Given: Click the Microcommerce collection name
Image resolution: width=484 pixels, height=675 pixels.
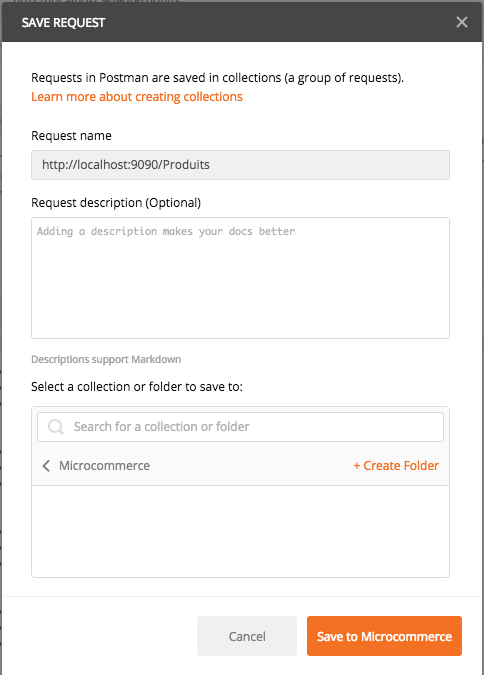Looking at the screenshot, I should pyautogui.click(x=105, y=465).
